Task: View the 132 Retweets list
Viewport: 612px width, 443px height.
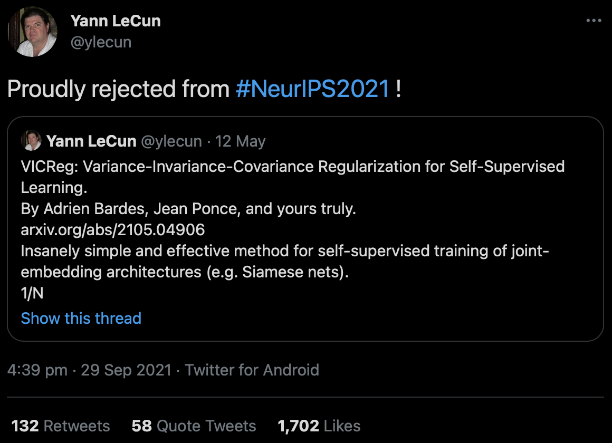Action: pos(60,425)
